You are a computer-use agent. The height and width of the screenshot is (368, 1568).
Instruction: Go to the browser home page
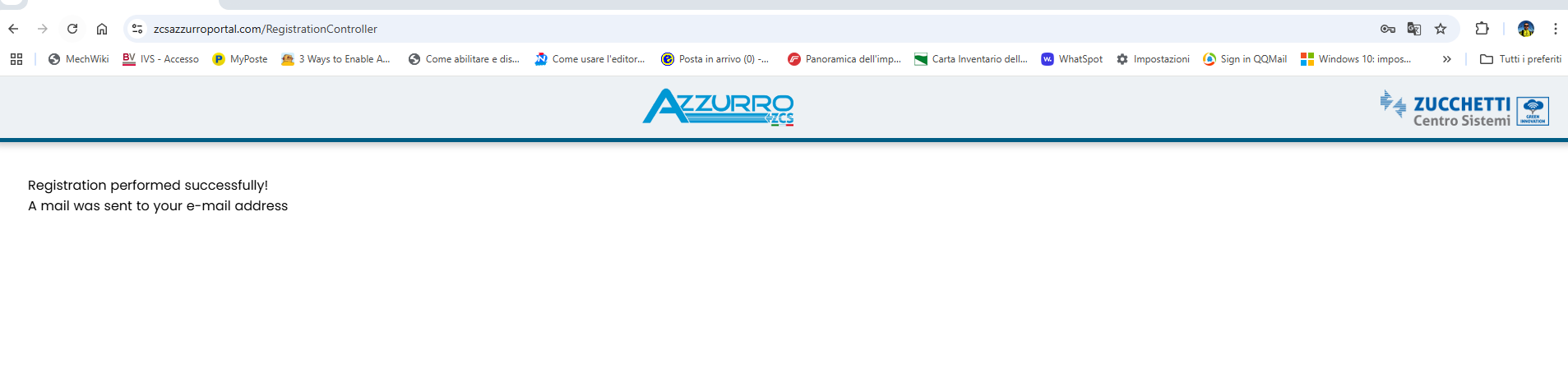point(102,29)
